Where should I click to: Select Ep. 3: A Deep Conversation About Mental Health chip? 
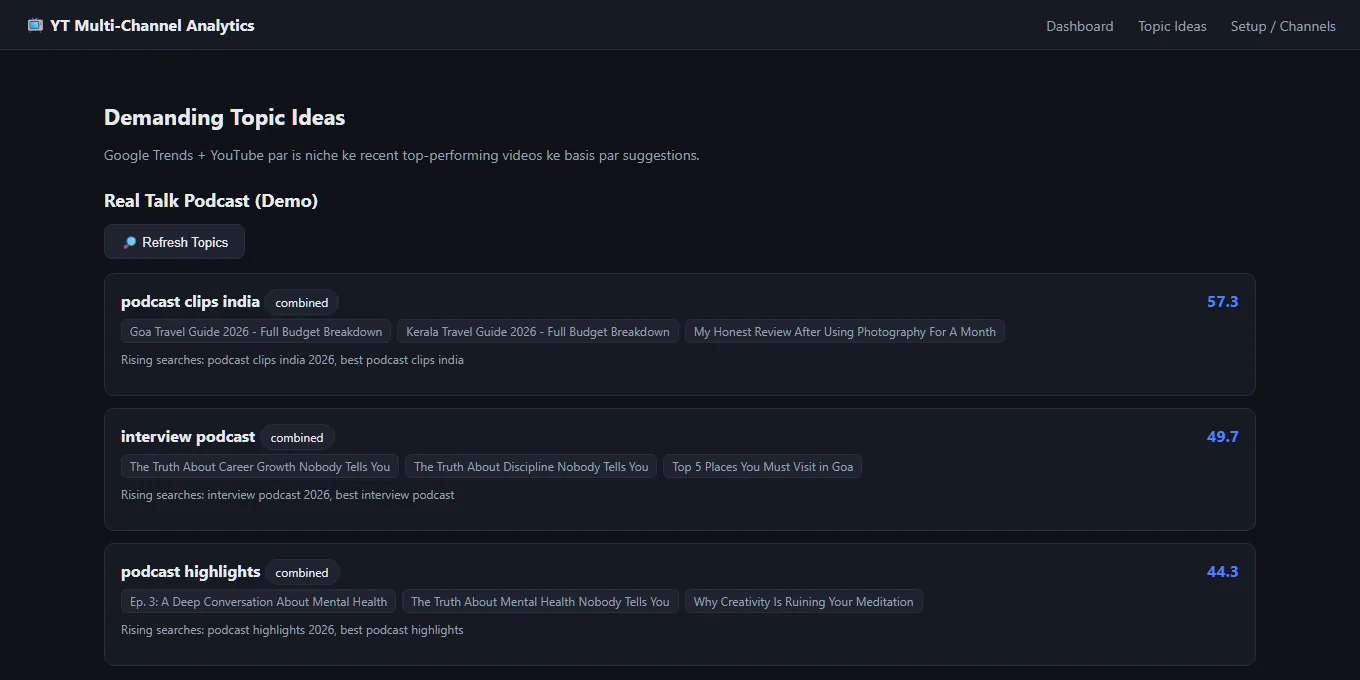(x=258, y=602)
